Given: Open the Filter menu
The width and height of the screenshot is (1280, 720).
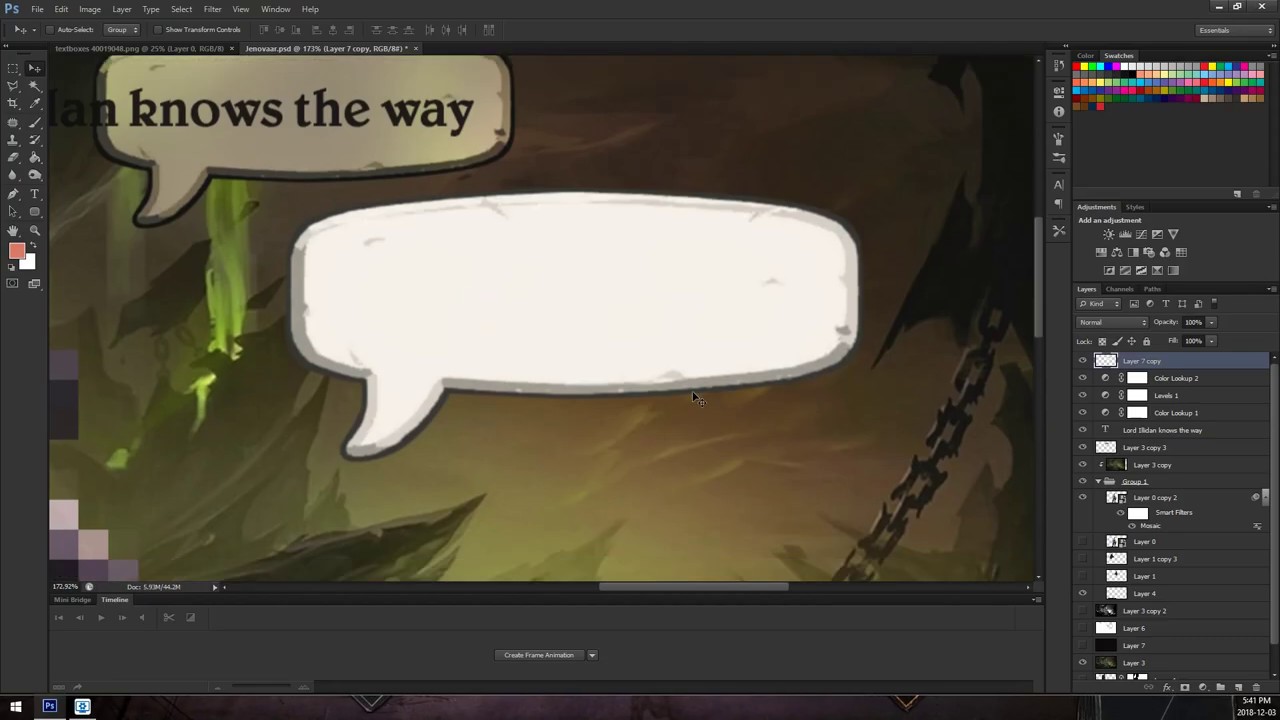Looking at the screenshot, I should pos(212,9).
